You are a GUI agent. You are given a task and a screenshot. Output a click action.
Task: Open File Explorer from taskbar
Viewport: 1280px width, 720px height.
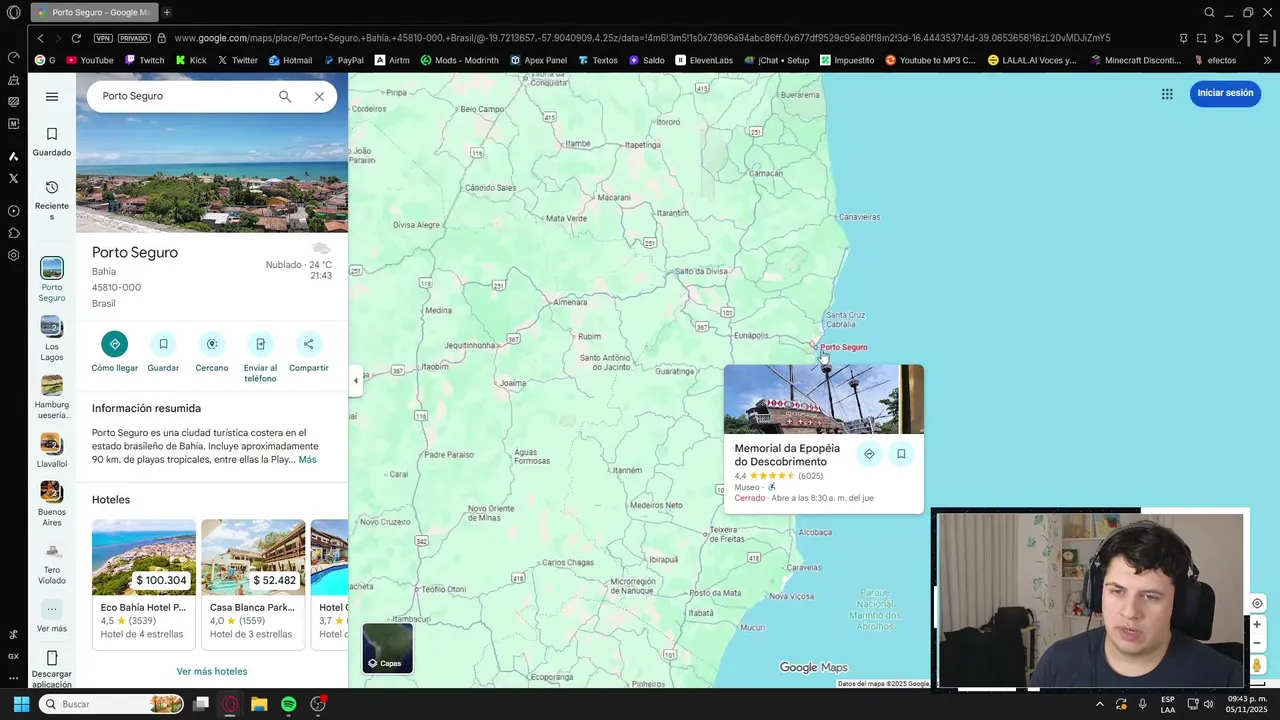point(259,704)
